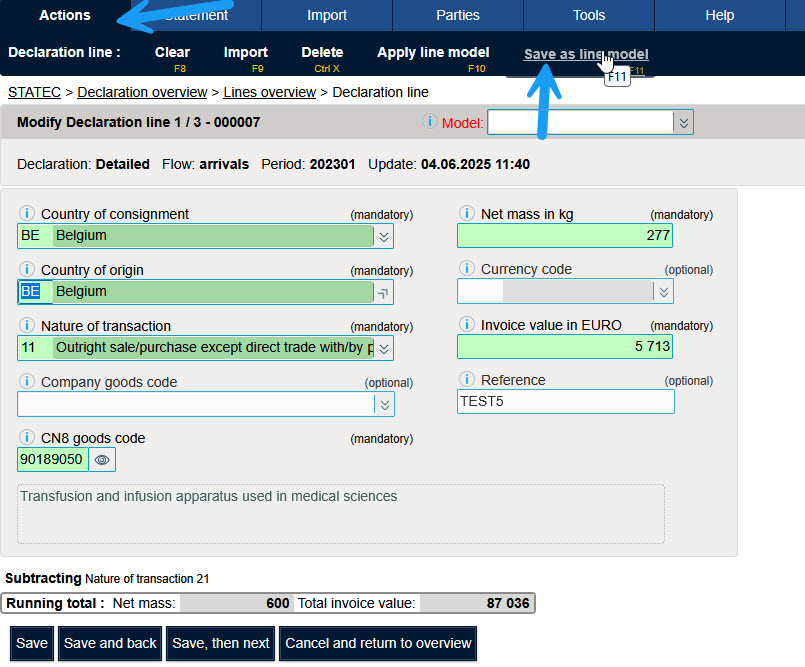Screen dimensions: 805x667
Task: Open the Nature of transaction dropdown
Action: point(384,348)
